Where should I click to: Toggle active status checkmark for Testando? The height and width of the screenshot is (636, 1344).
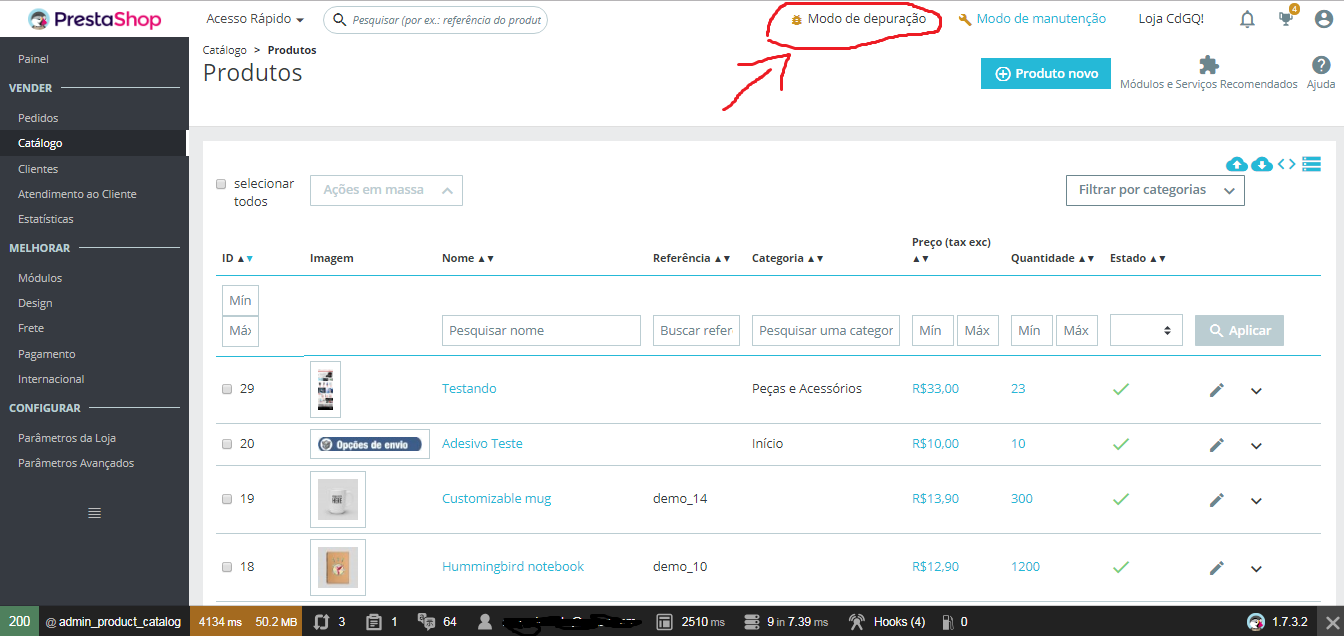pyautogui.click(x=1121, y=389)
